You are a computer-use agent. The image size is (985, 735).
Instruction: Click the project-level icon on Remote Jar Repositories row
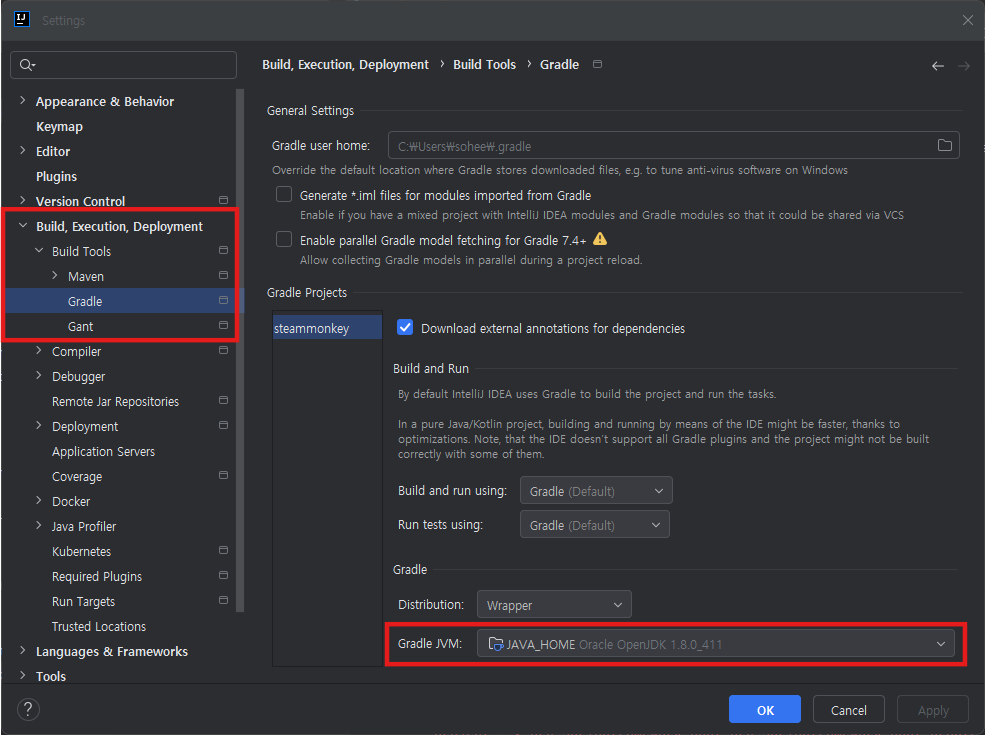(223, 400)
